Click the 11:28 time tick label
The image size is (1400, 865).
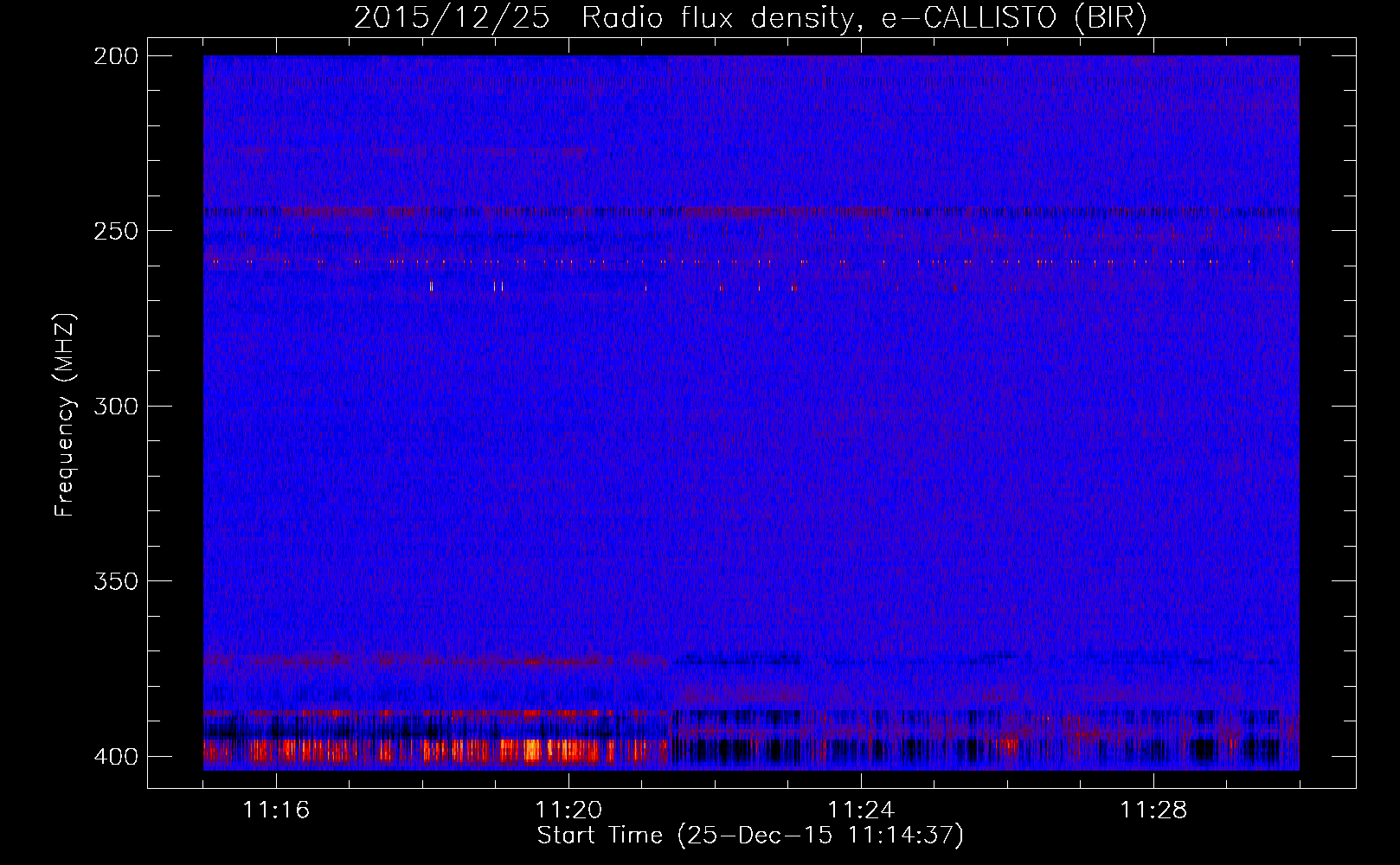pos(1153,810)
